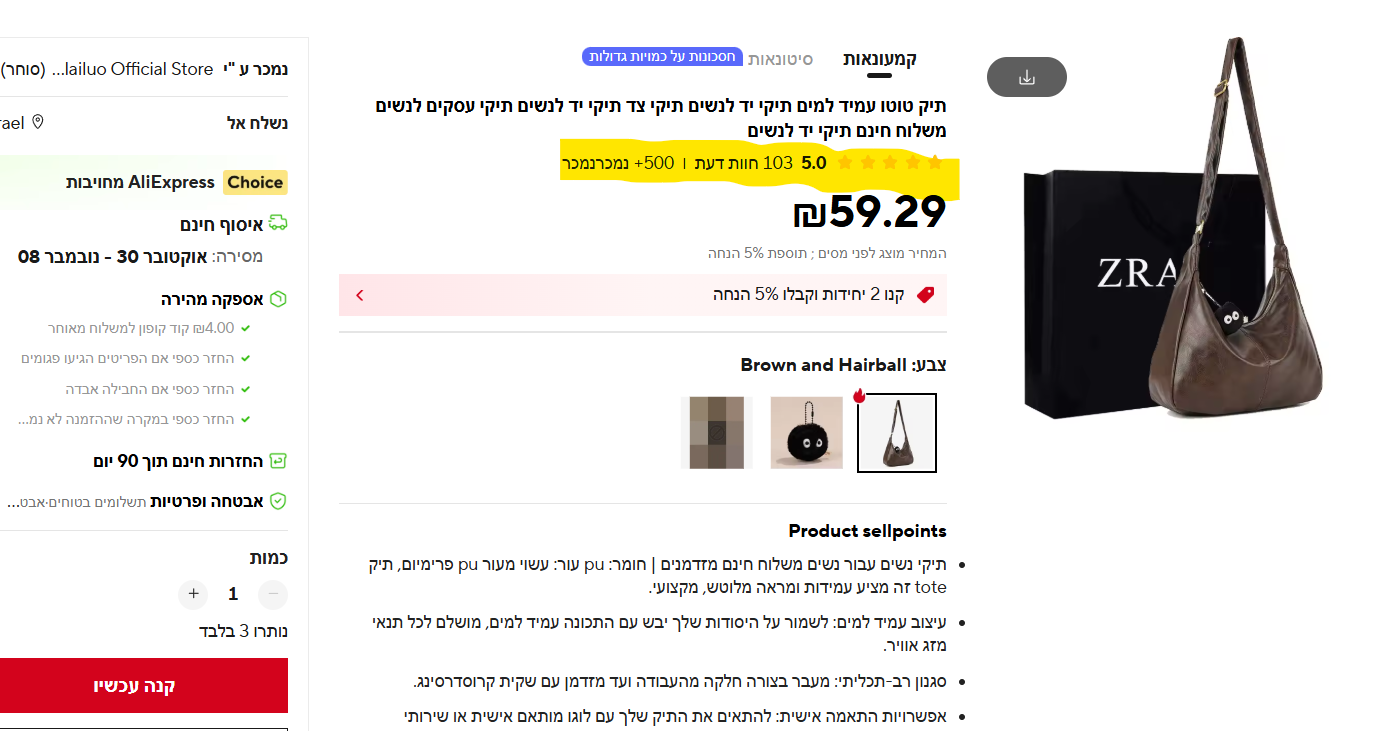Image resolution: width=1388 pixels, height=731 pixels.
Task: Switch to the קמעונאות retail tab
Action: [880, 59]
